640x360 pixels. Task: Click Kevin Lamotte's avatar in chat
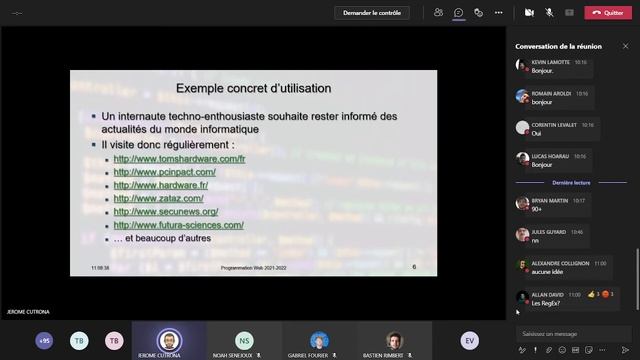click(522, 65)
